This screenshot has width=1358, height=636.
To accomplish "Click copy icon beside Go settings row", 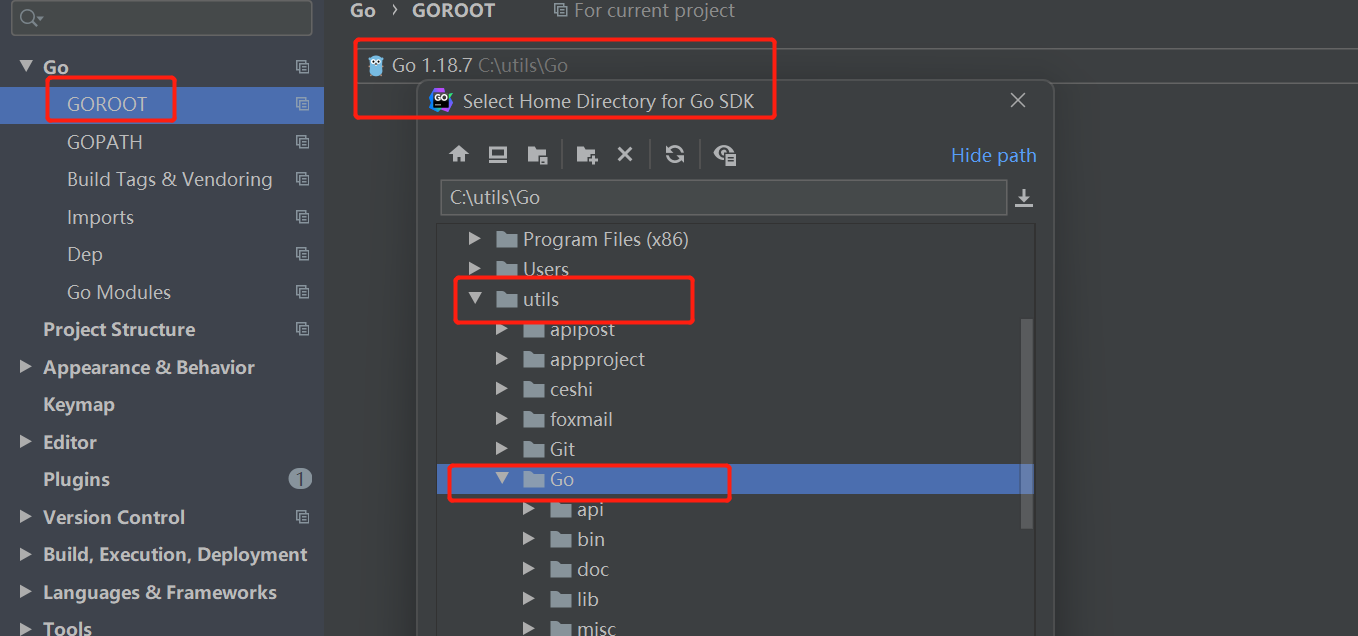I will click(302, 67).
